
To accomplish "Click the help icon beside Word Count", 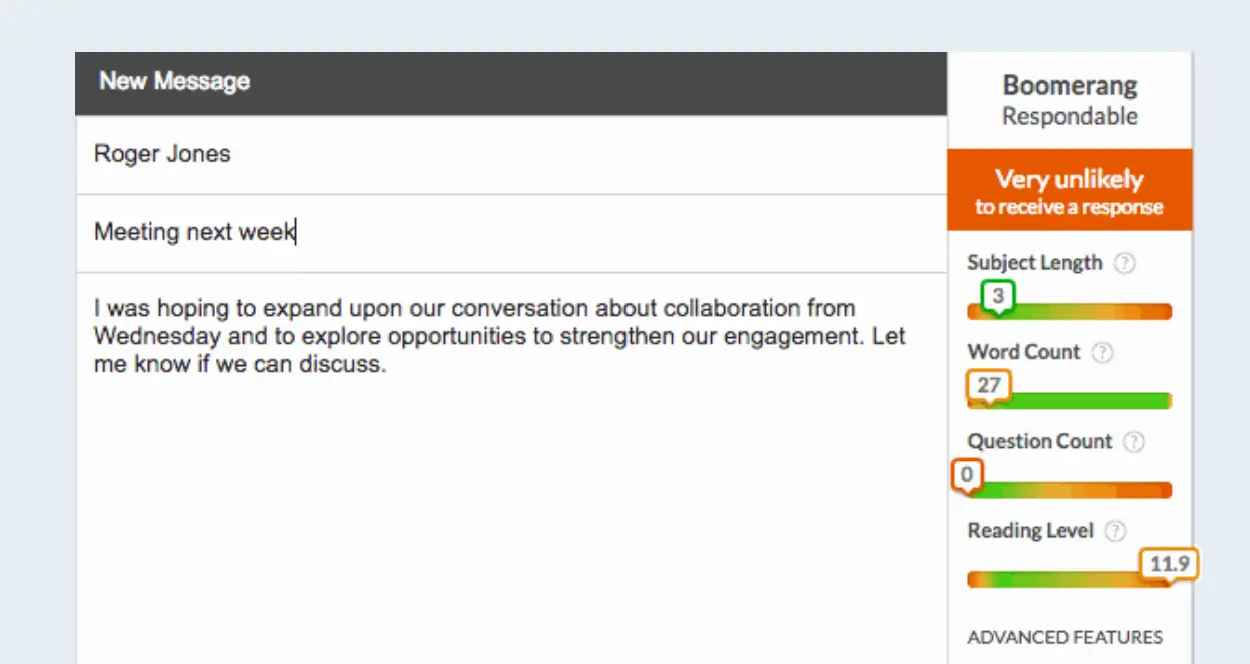I will (1102, 352).
